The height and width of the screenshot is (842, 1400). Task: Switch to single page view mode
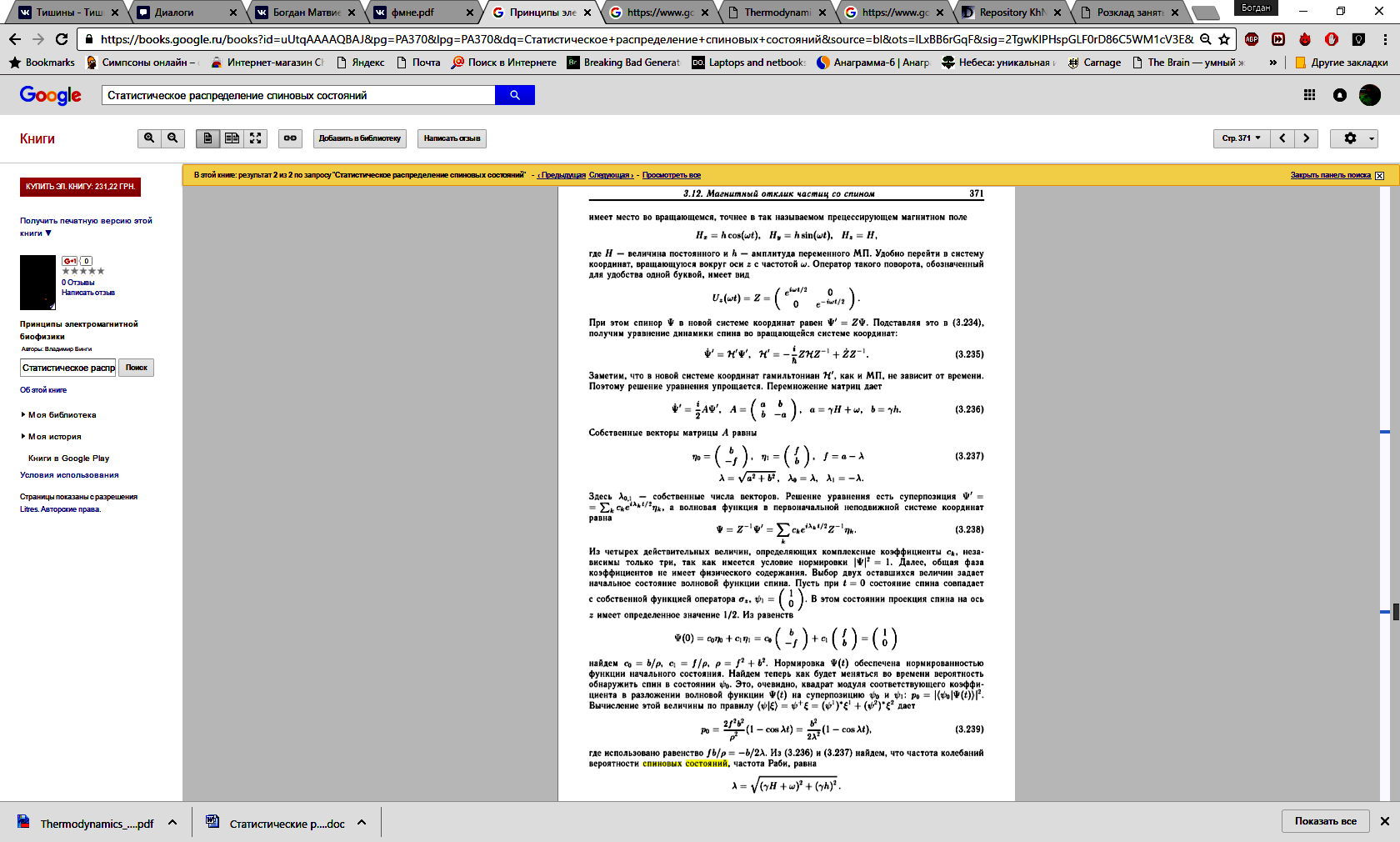pyautogui.click(x=208, y=138)
